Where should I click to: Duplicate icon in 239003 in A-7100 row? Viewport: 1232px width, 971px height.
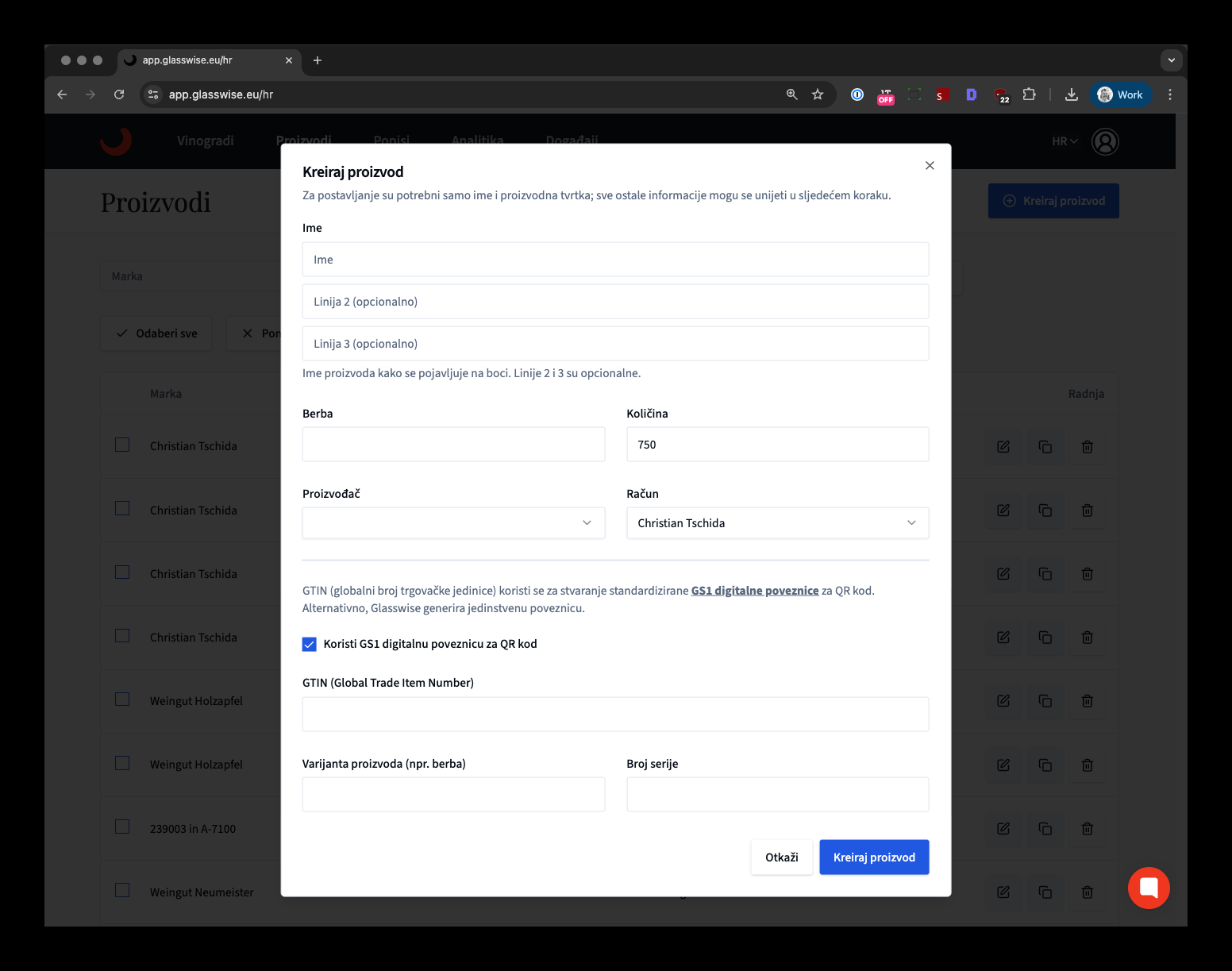pyautogui.click(x=1045, y=828)
